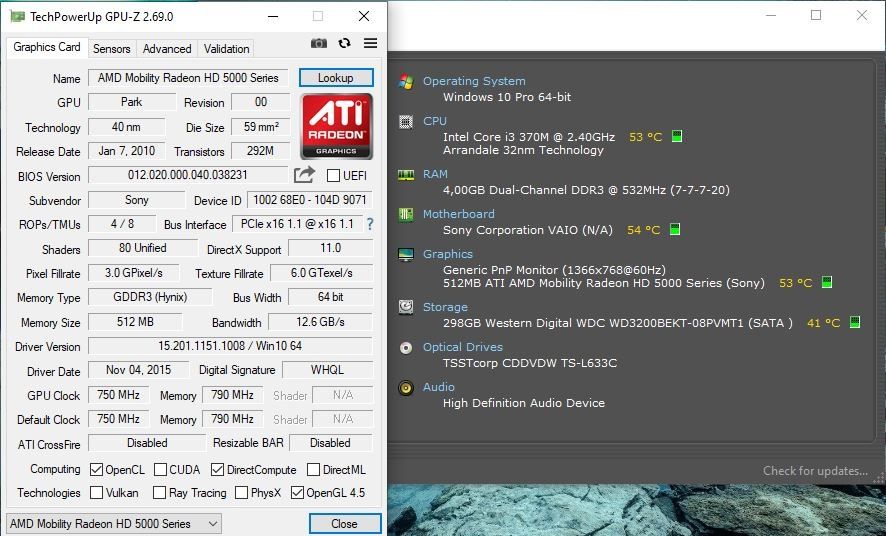886x536 pixels.
Task: Select the Graphics Card tab
Action: pyautogui.click(x=47, y=47)
